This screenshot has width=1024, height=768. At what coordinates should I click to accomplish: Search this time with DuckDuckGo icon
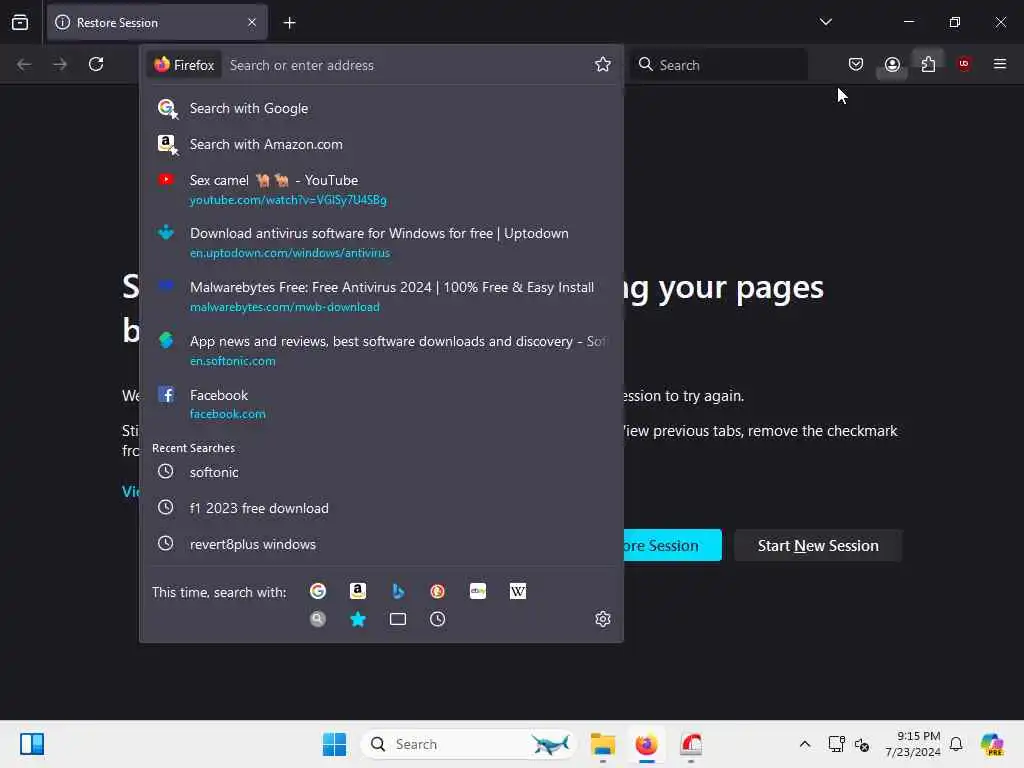[438, 591]
